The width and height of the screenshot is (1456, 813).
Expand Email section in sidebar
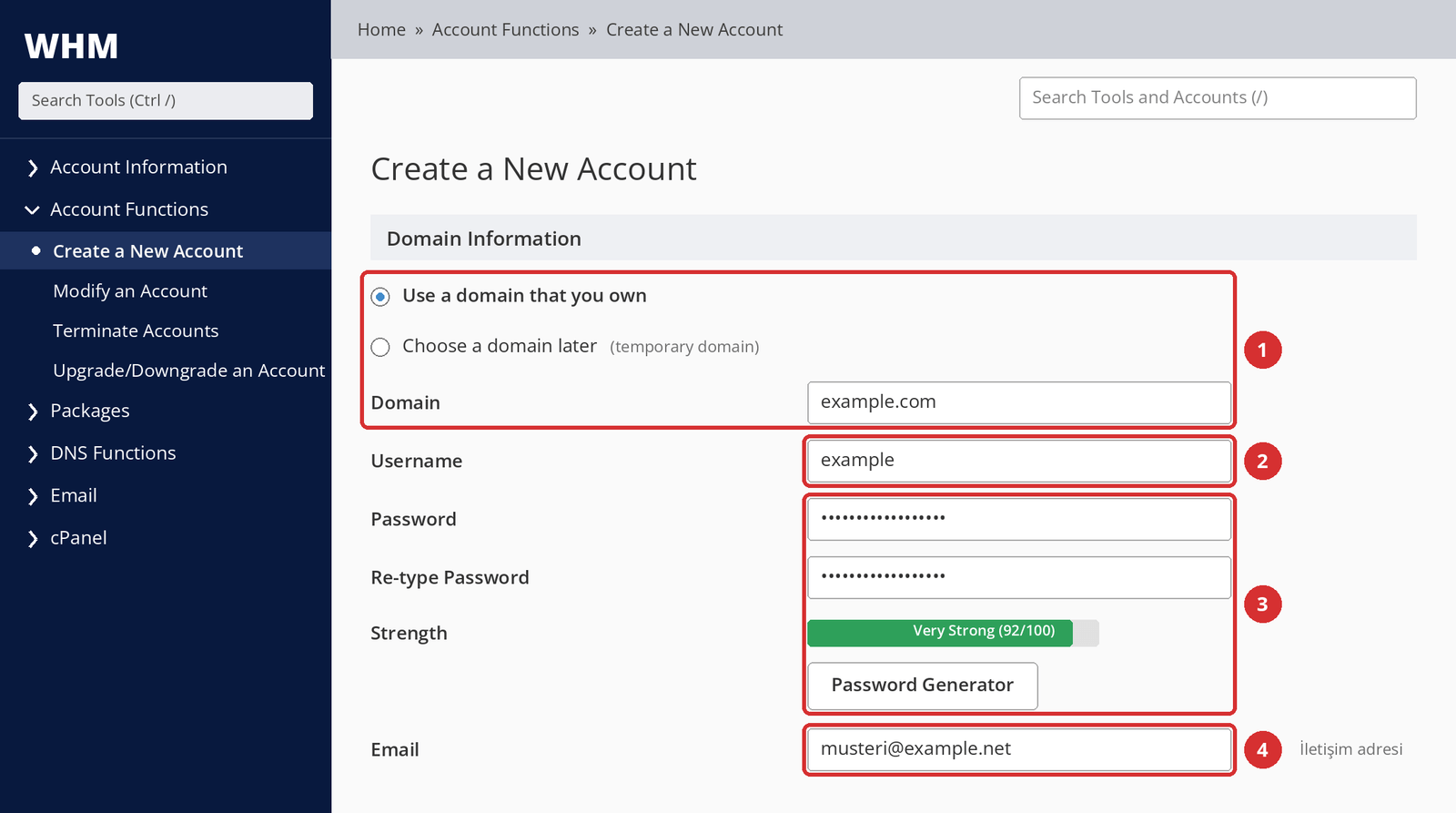coord(62,496)
